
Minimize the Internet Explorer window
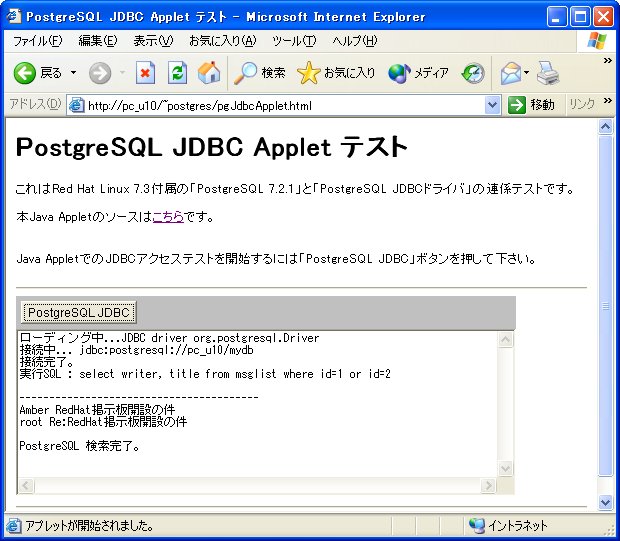(557, 17)
